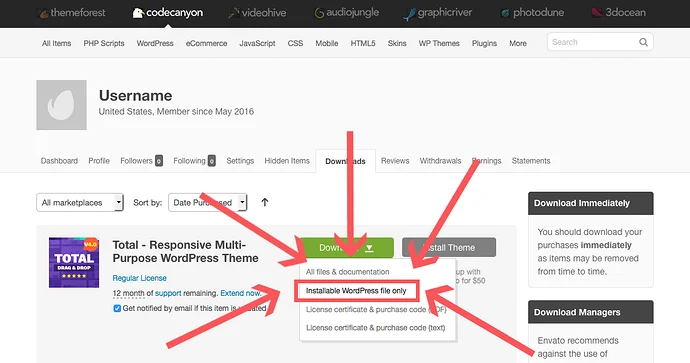This screenshot has height=363, width=690.
Task: Open the themeforest marketplace logo
Action: [73, 13]
